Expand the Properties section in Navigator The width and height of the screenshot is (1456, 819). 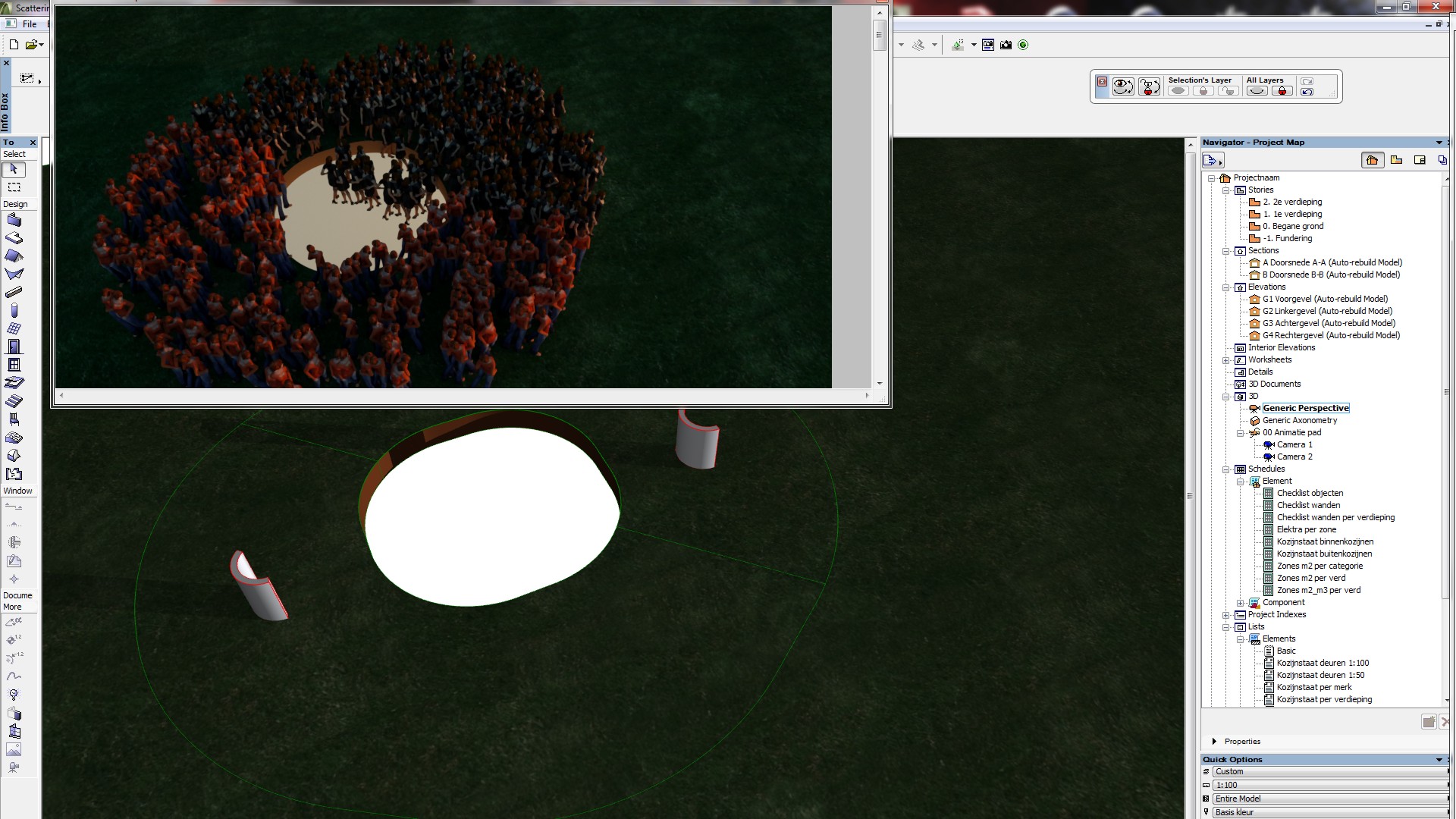[1215, 742]
